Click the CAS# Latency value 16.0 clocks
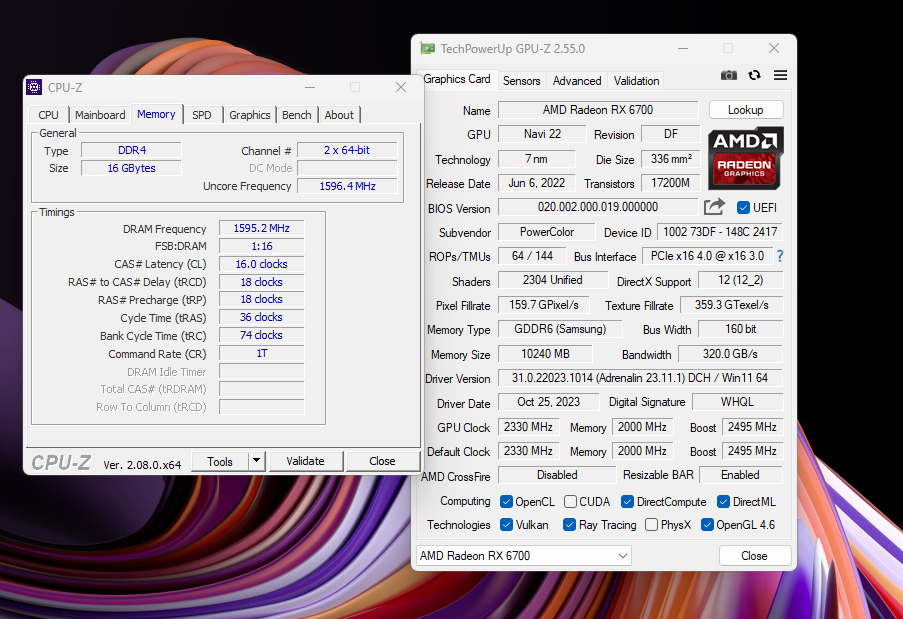Viewport: 903px width, 619px height. point(261,264)
